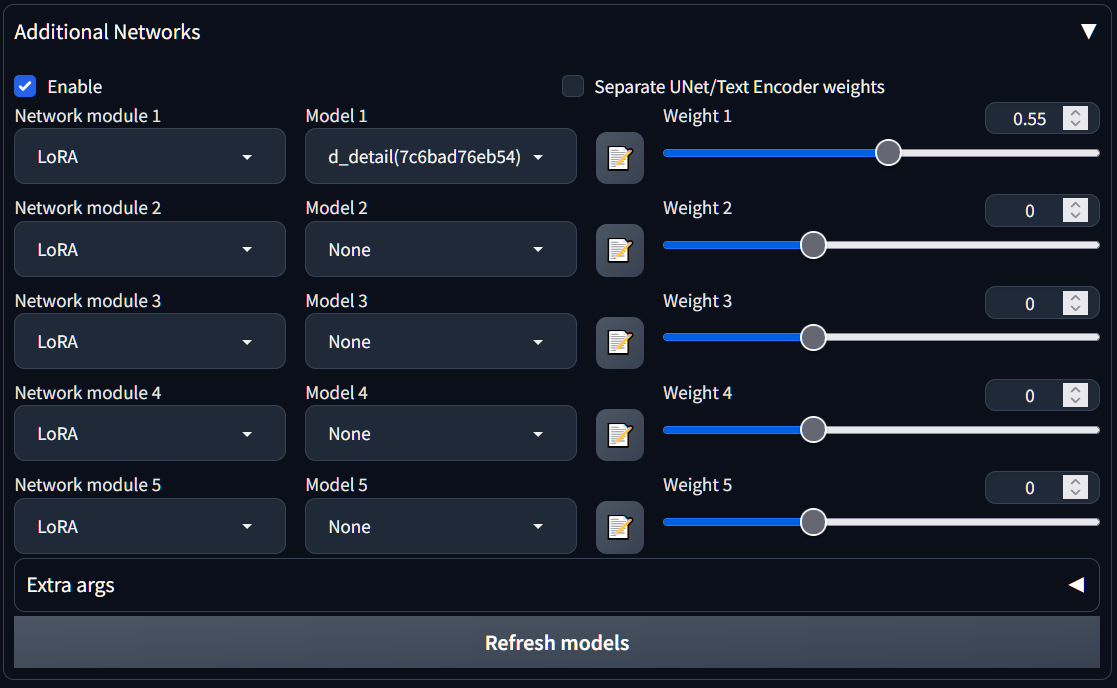Open the Model 1 d_detail dropdown

(440, 157)
